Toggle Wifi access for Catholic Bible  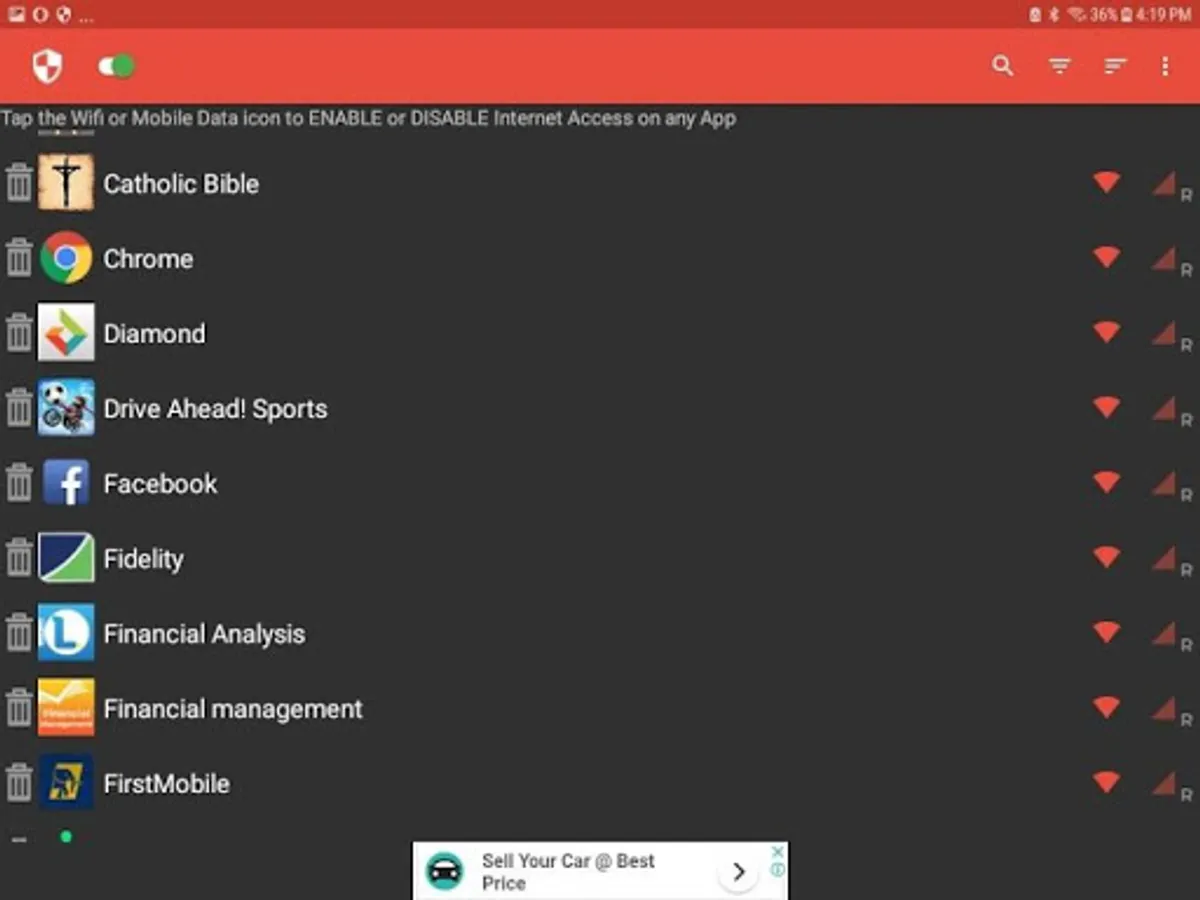1106,182
